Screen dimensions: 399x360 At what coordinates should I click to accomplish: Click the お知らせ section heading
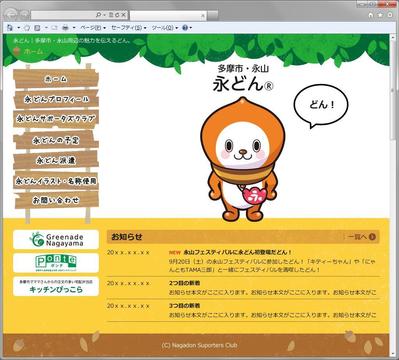click(127, 237)
